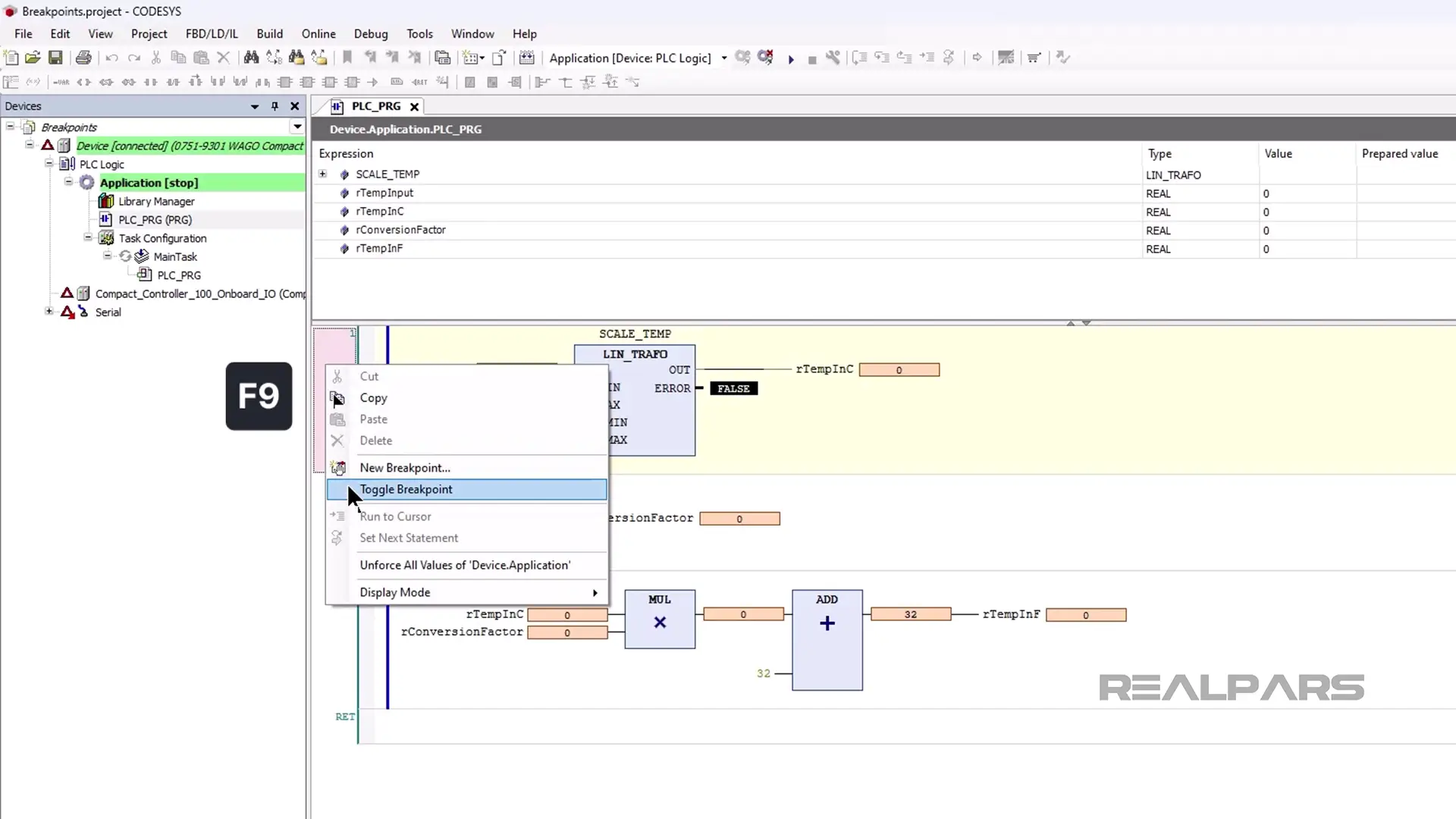The image size is (1456, 819).
Task: Close the Devices panel
Action: [295, 106]
